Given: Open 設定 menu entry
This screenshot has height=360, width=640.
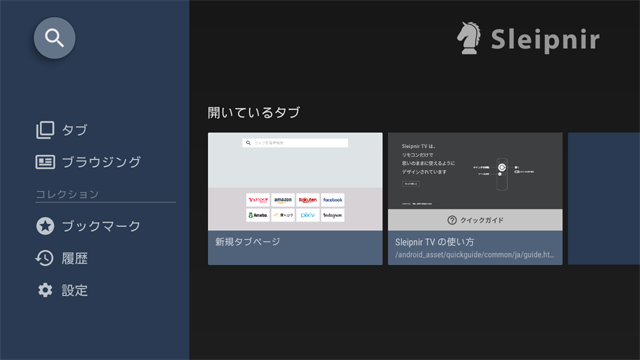Looking at the screenshot, I should (x=75, y=291).
